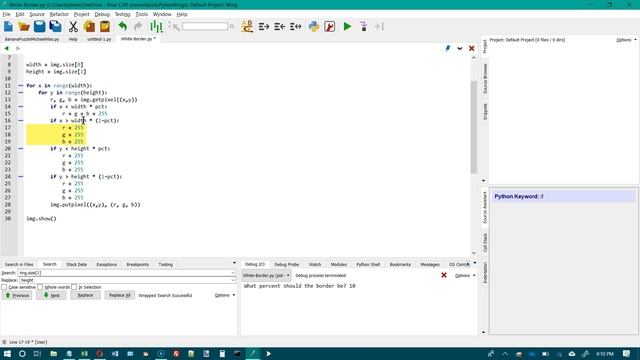Click the pin icon at editor top right
The image size is (640, 360).
pyautogui.click(x=448, y=48)
